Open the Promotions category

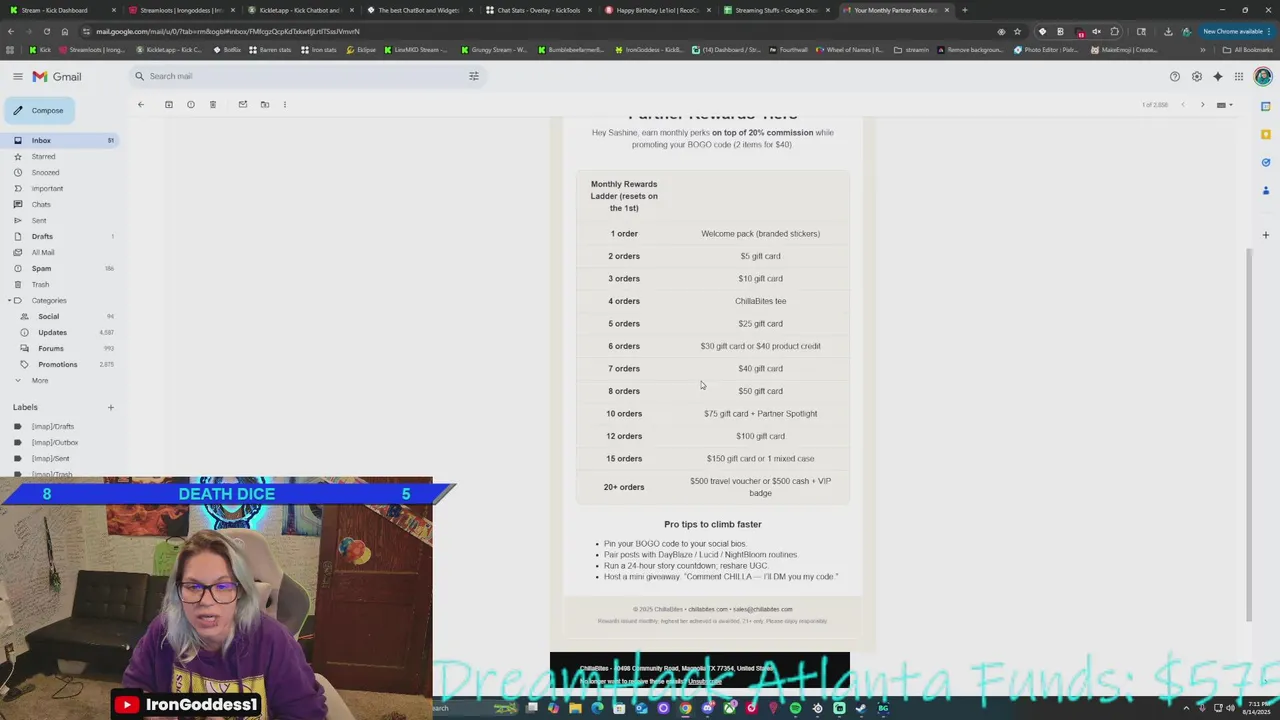tap(59, 364)
